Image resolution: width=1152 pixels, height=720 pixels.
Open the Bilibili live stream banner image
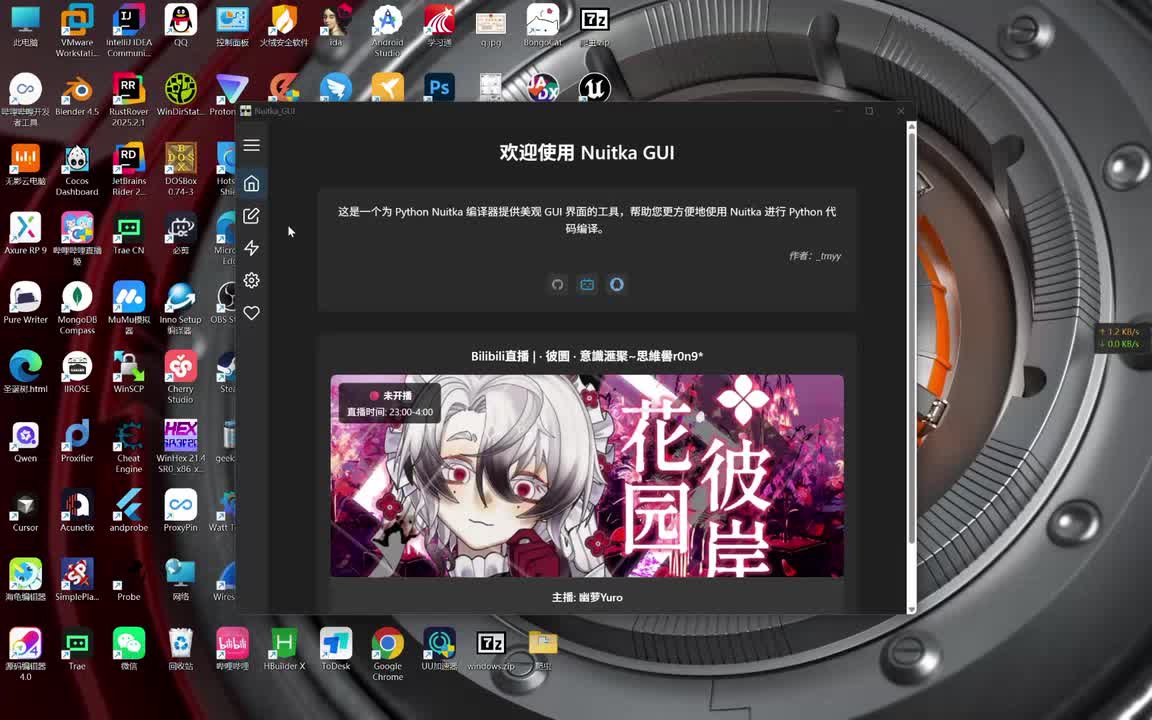pos(587,475)
